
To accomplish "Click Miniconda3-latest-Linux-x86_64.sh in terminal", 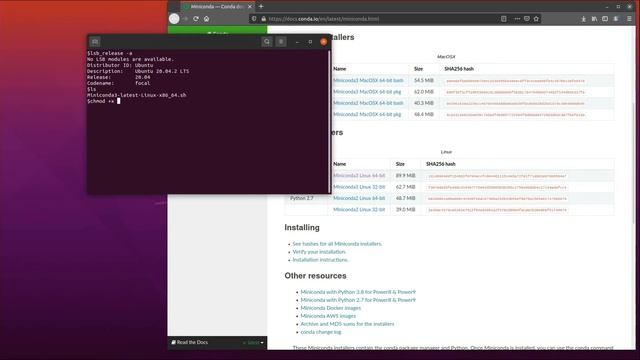I will click(x=136, y=95).
